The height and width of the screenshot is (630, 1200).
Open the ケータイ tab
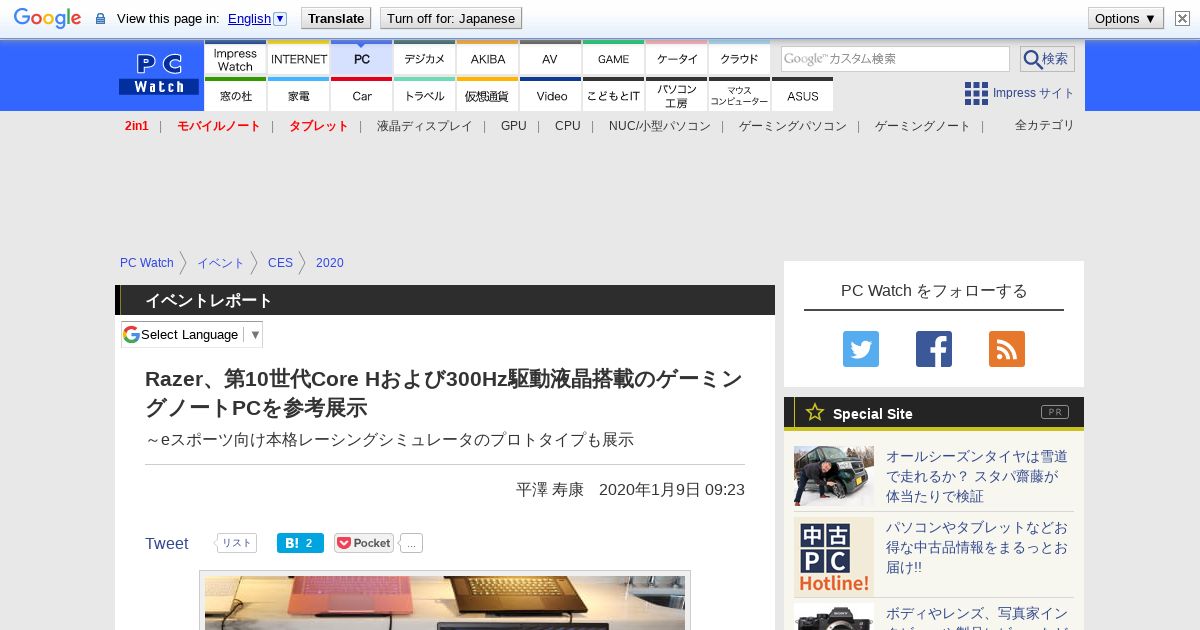677,59
